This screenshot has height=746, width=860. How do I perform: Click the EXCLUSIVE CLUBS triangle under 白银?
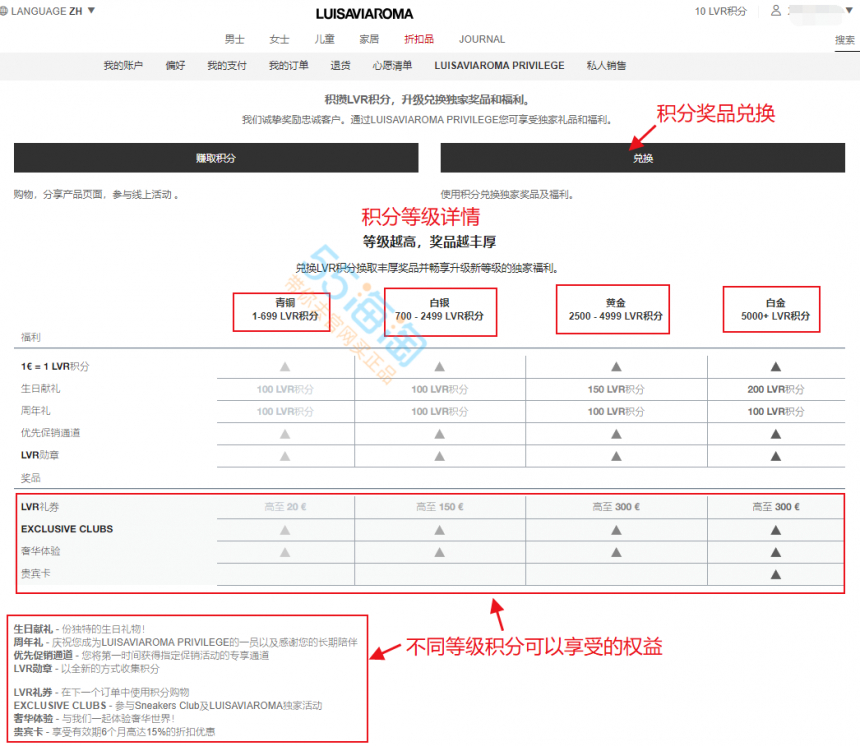pyautogui.click(x=440, y=530)
